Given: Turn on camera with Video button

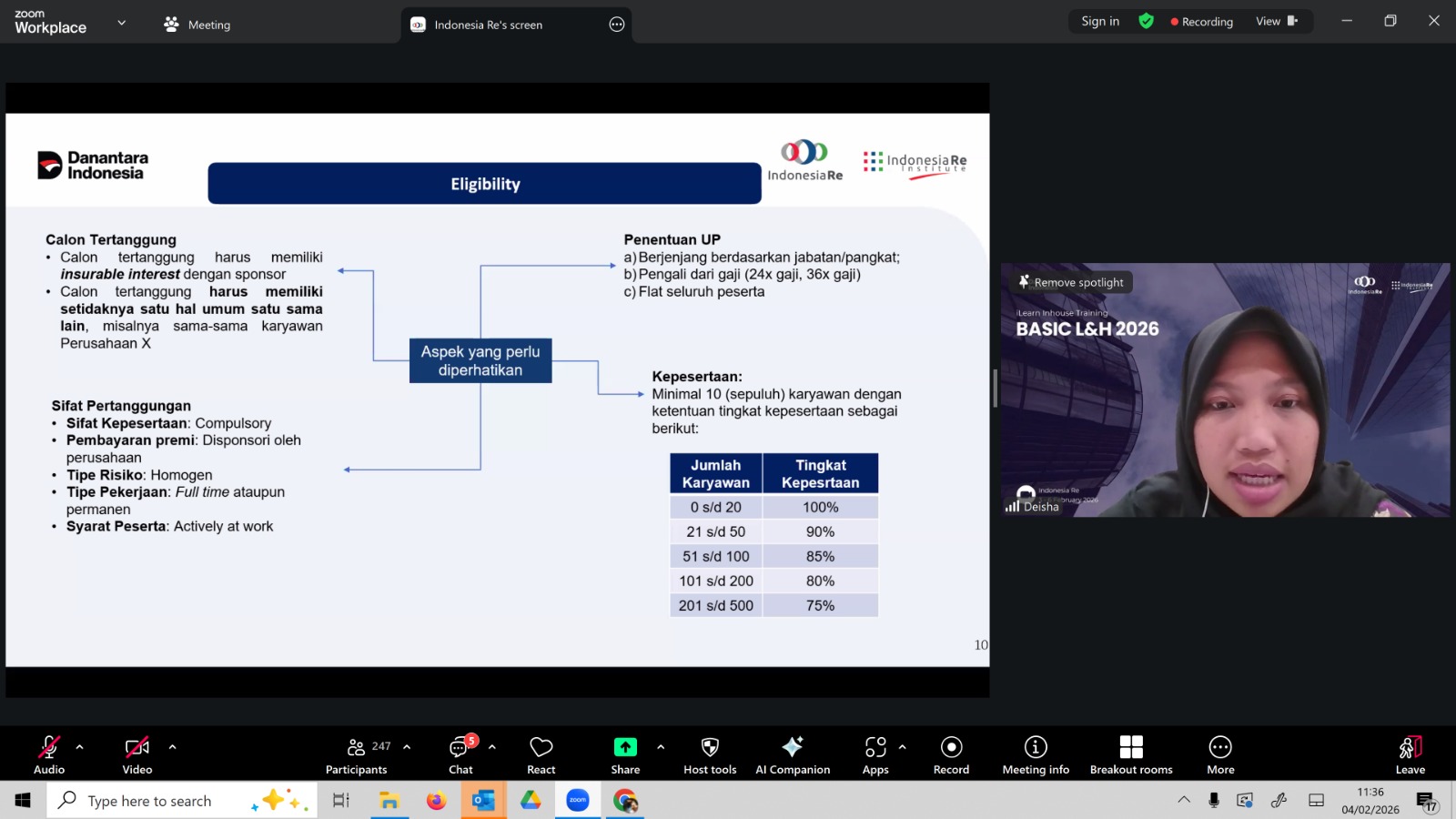Looking at the screenshot, I should pos(137,754).
